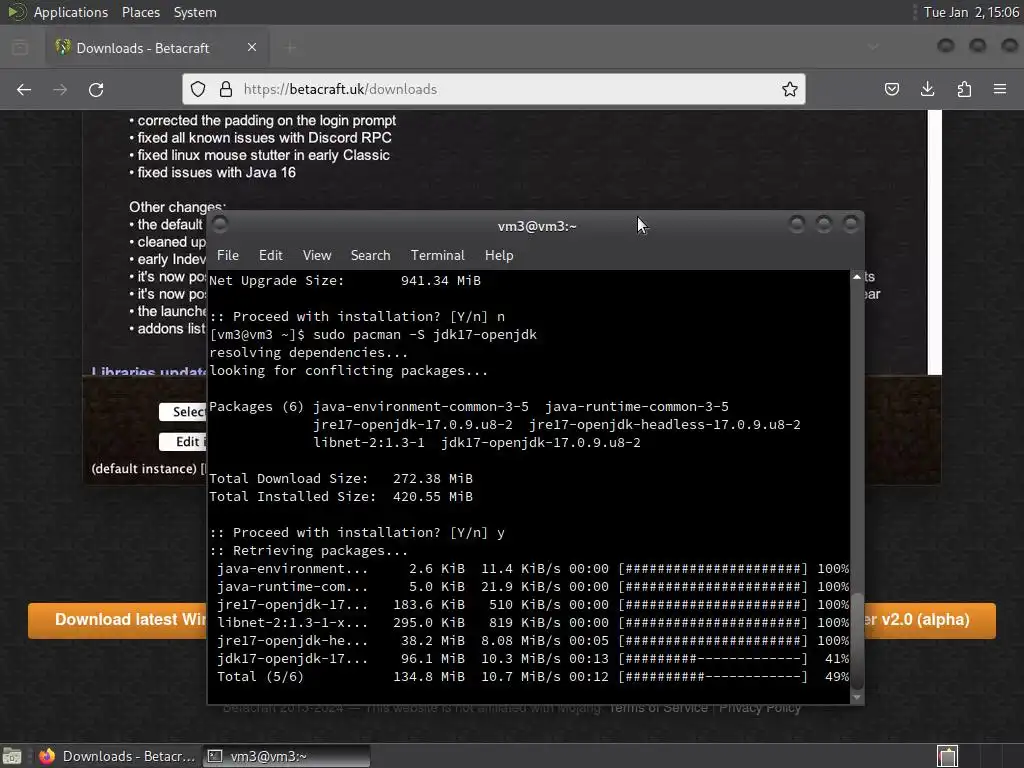
Task: Bookmark this page with the star
Action: 790,89
